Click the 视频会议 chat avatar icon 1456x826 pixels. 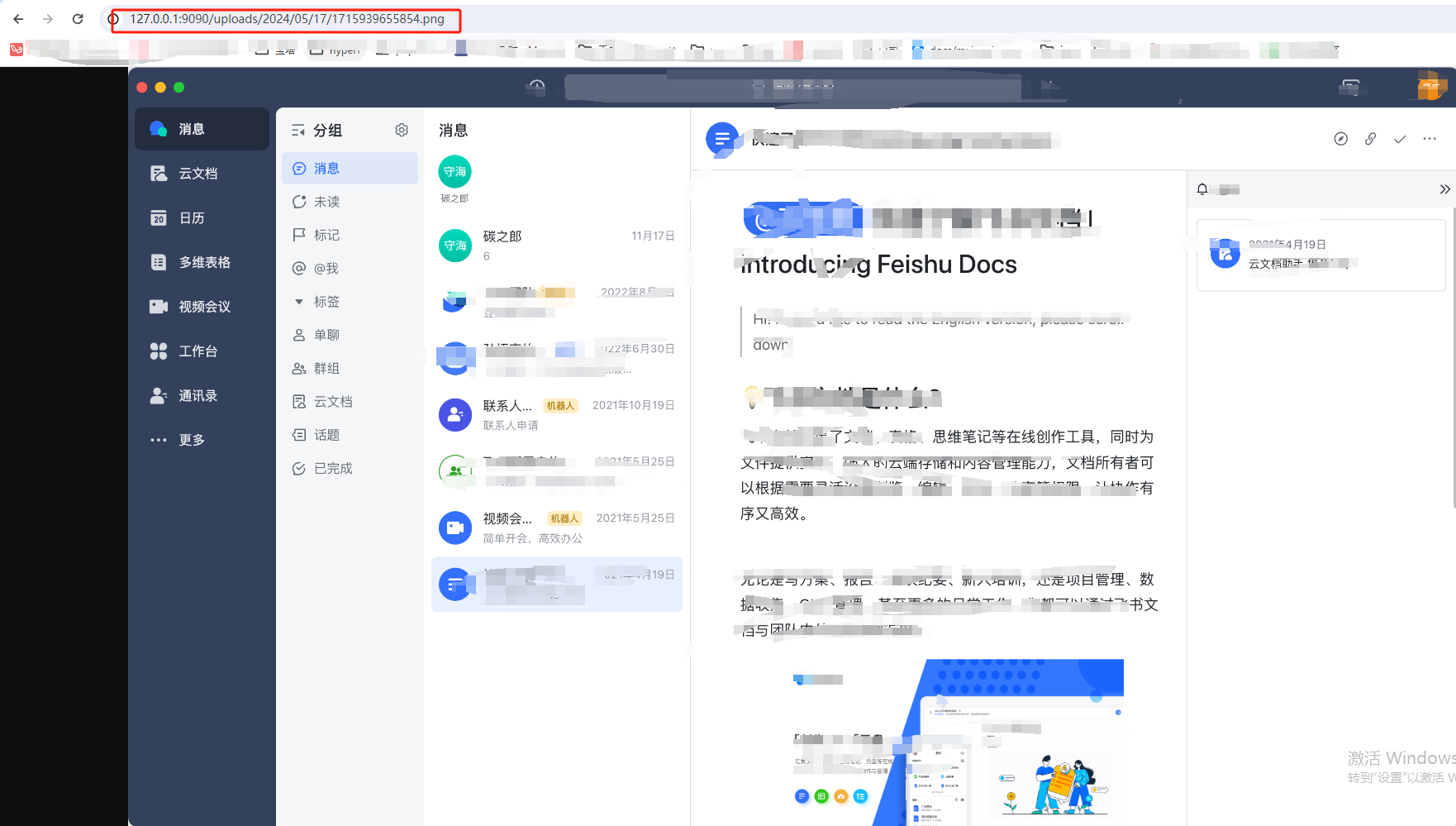pyautogui.click(x=454, y=528)
